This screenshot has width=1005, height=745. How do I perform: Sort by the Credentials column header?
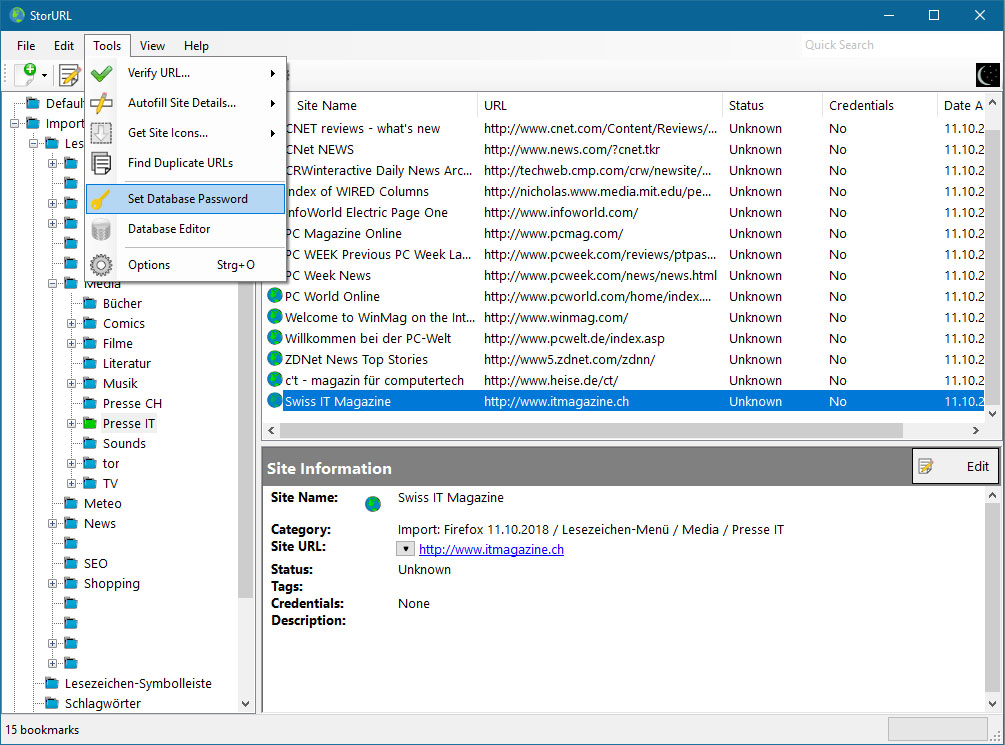coord(879,105)
